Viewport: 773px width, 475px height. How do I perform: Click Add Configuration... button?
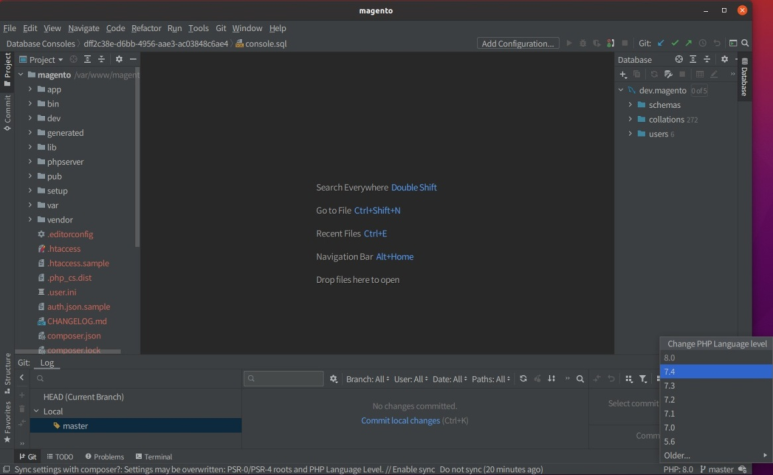[x=518, y=43]
